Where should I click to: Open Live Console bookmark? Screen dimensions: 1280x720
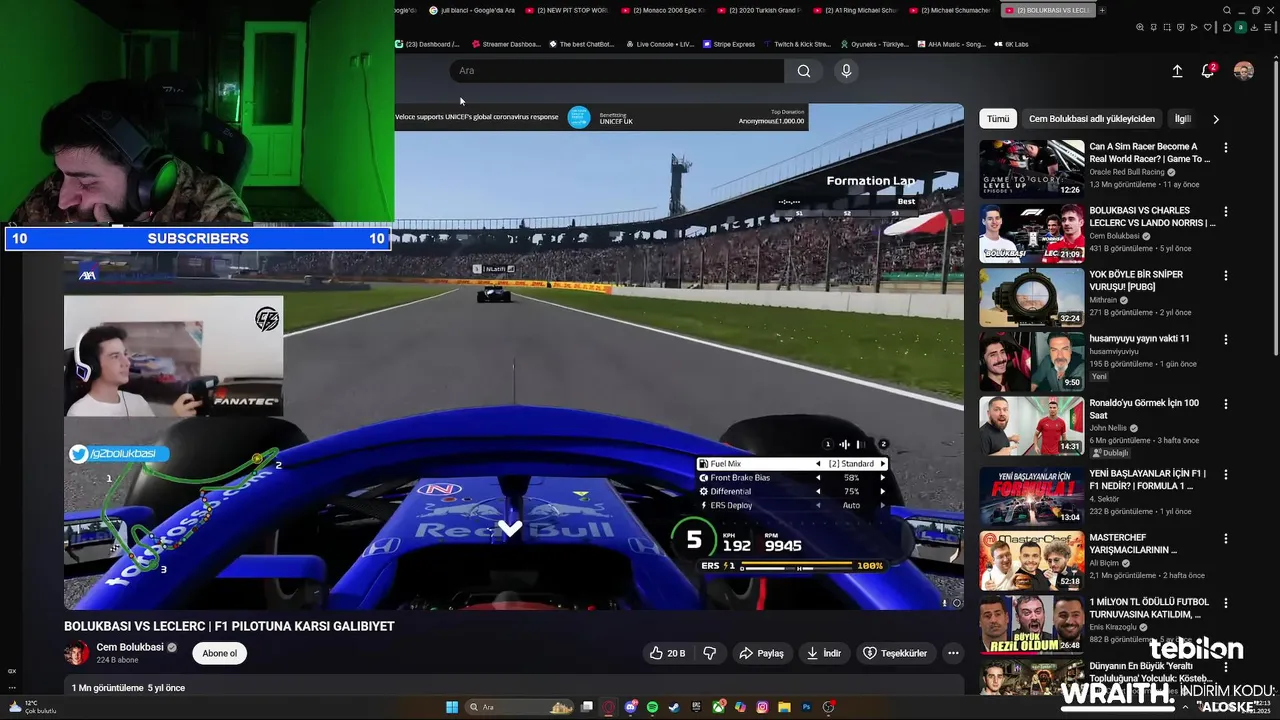coord(659,44)
